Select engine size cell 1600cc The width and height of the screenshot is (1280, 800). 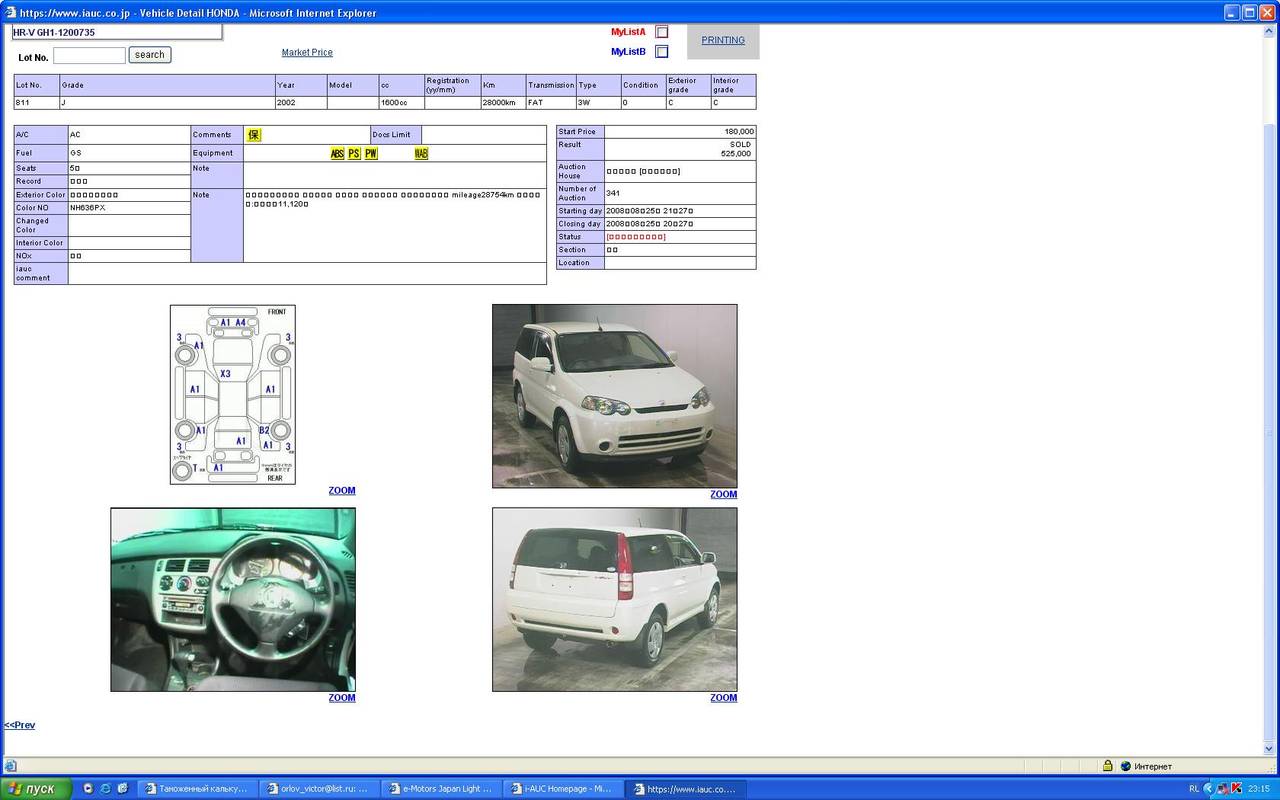401,103
